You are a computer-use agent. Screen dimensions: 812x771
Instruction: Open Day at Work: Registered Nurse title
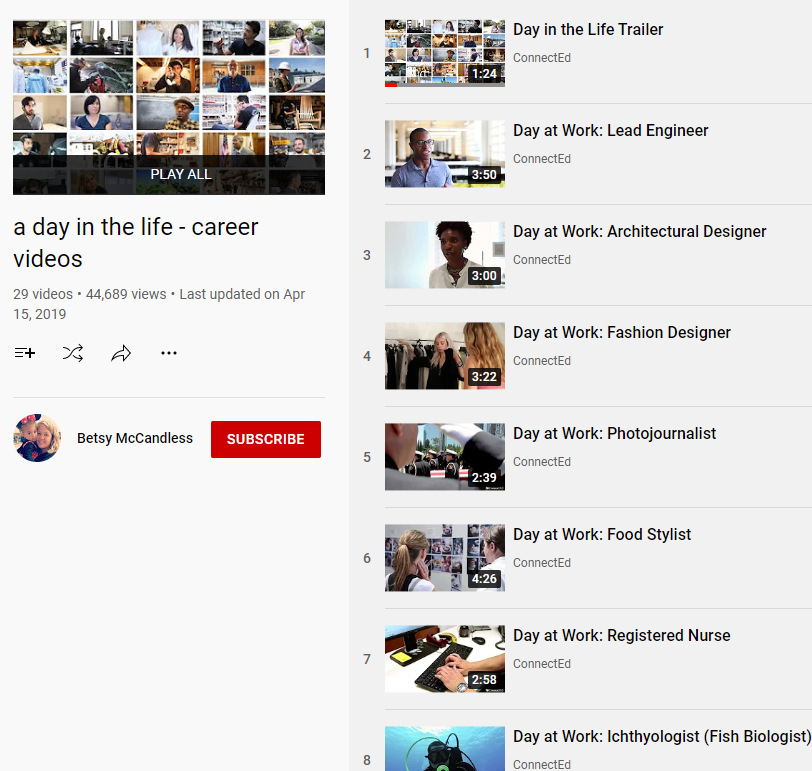[621, 635]
